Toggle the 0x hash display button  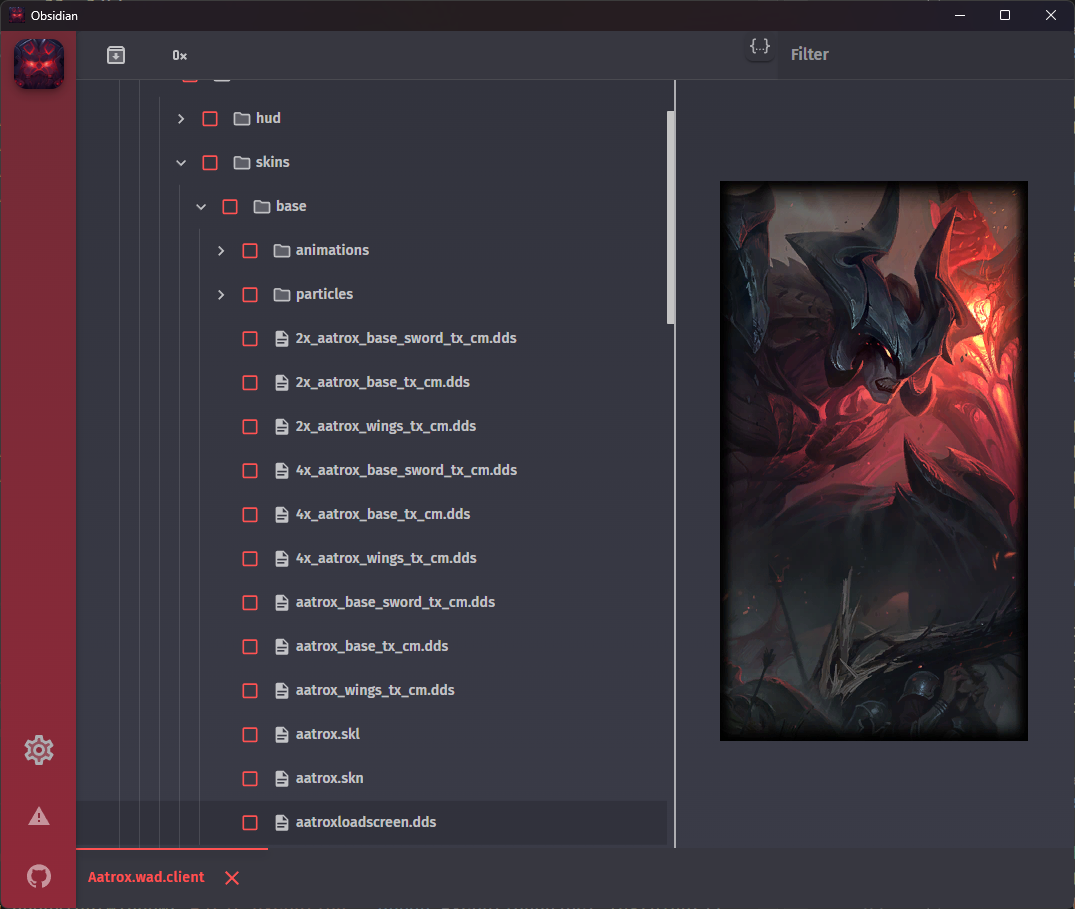click(180, 56)
